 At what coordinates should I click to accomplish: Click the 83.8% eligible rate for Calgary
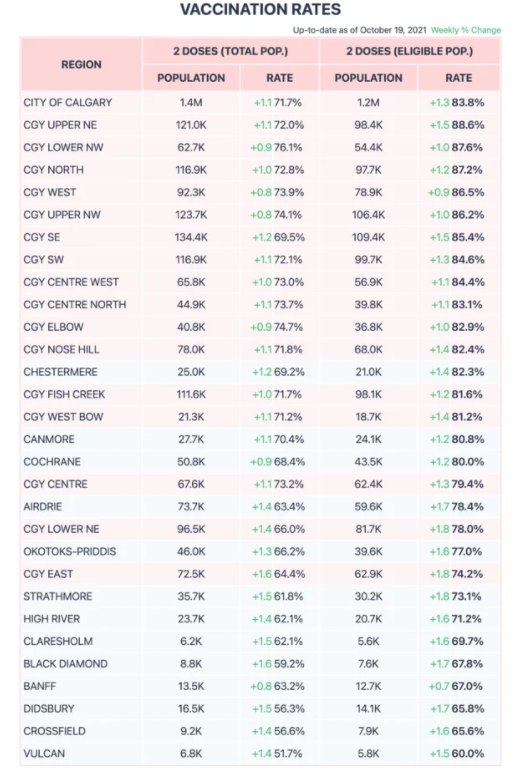(468, 103)
